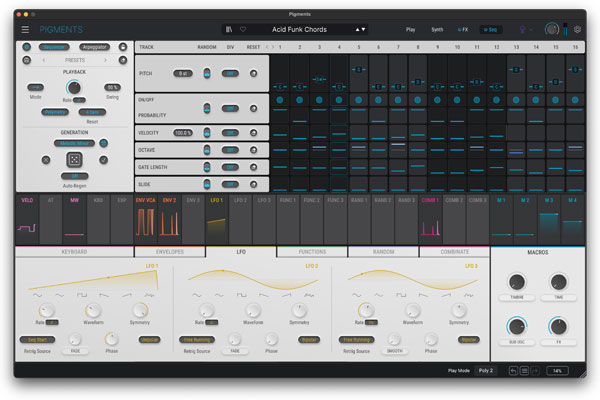Image resolution: width=600 pixels, height=400 pixels.
Task: Select the Sequencer mode button
Action: 54,47
